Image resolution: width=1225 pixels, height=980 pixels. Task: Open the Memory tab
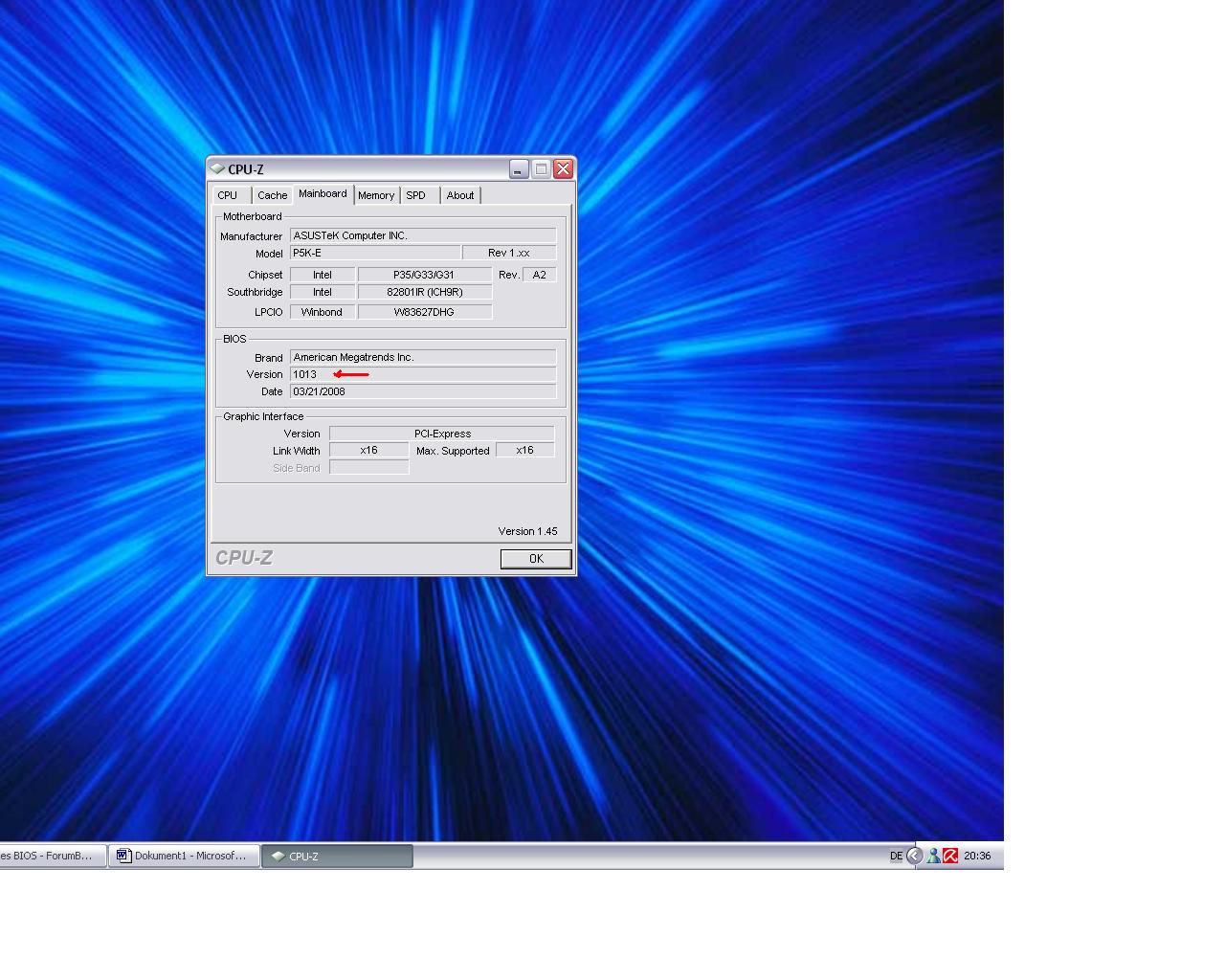click(x=376, y=195)
